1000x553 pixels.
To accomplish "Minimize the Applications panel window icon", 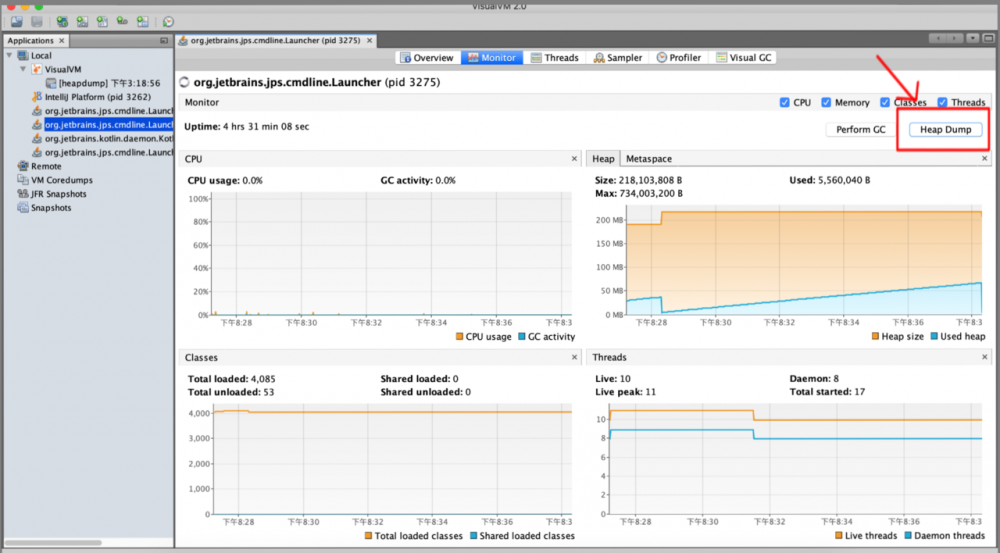I will pyautogui.click(x=164, y=40).
